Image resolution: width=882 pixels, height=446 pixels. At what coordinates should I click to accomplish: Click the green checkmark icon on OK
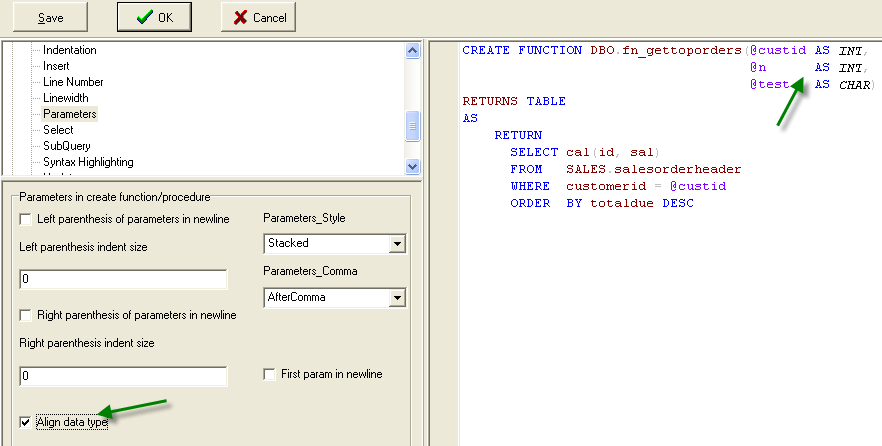tap(145, 17)
